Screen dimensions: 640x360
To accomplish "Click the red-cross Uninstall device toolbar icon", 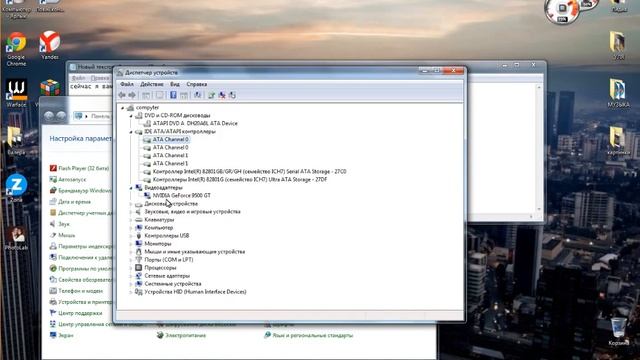I will pos(222,95).
